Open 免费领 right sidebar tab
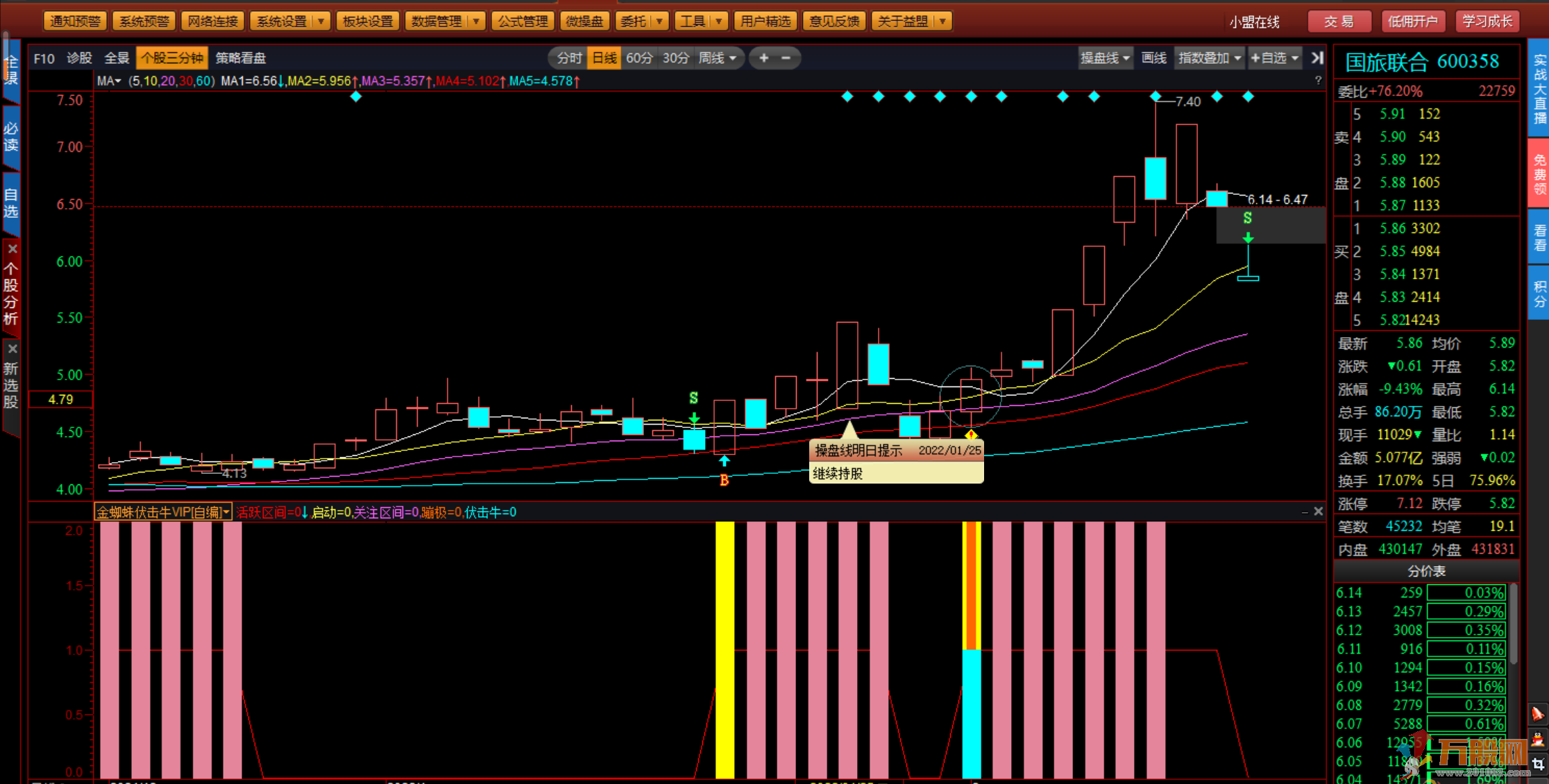 tap(1539, 173)
